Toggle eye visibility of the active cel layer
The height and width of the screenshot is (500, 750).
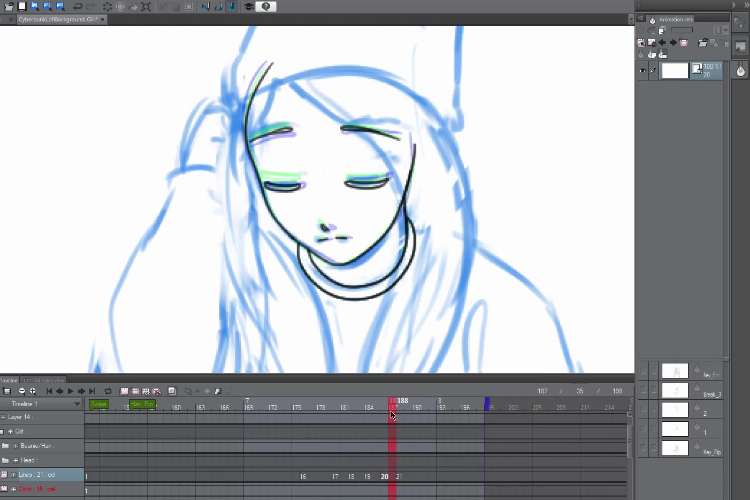[x=642, y=71]
